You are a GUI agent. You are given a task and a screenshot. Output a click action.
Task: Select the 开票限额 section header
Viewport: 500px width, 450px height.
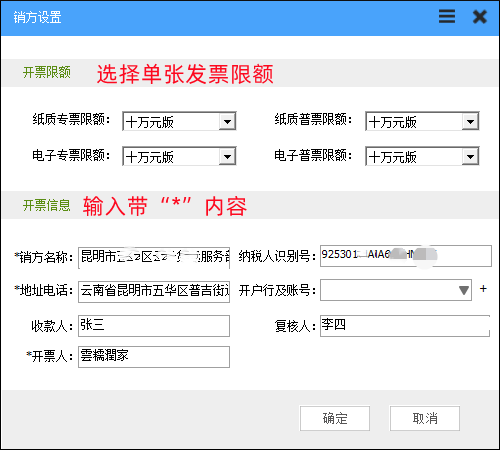pyautogui.click(x=47, y=72)
